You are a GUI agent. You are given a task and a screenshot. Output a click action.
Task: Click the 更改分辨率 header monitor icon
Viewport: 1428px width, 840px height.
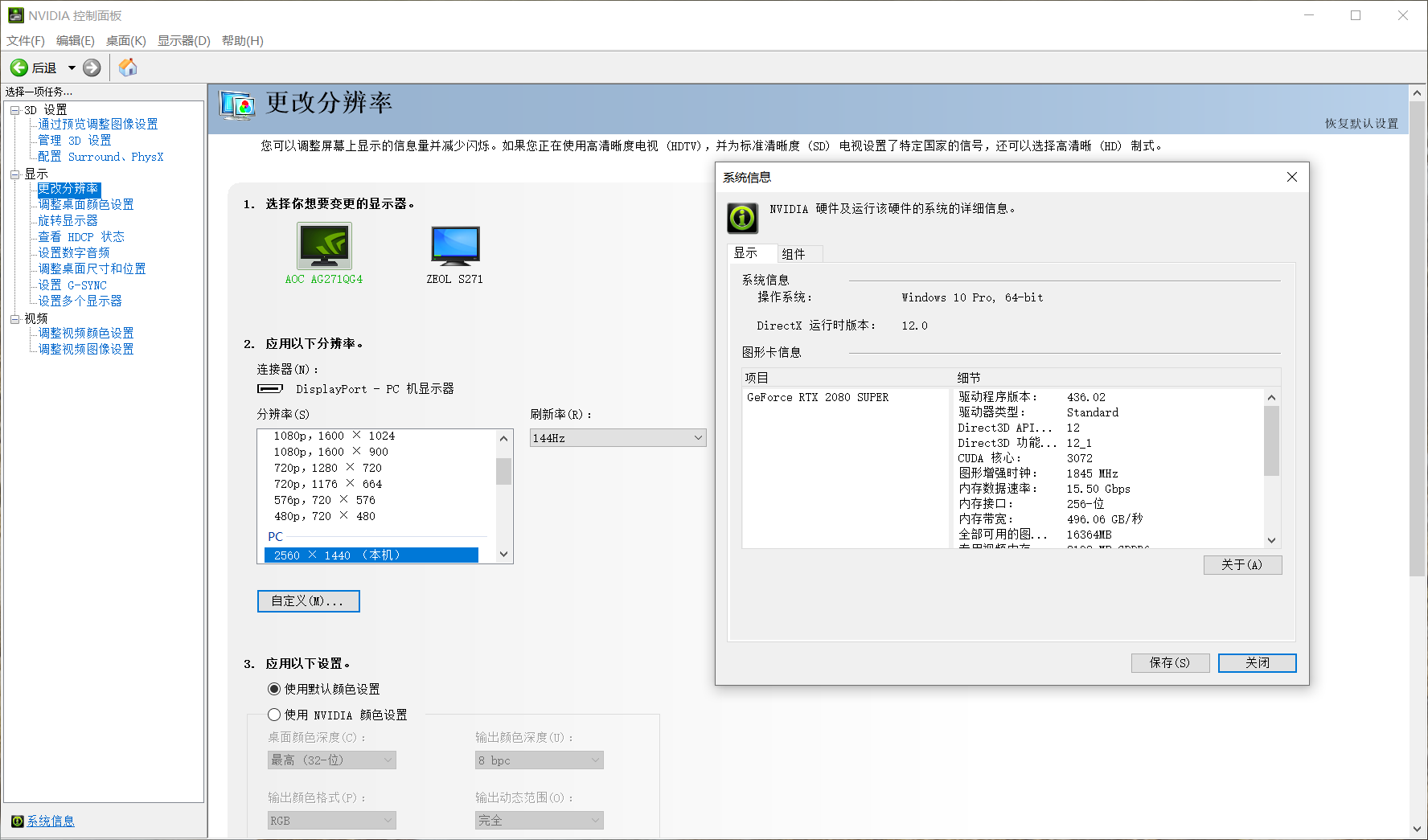coord(236,105)
